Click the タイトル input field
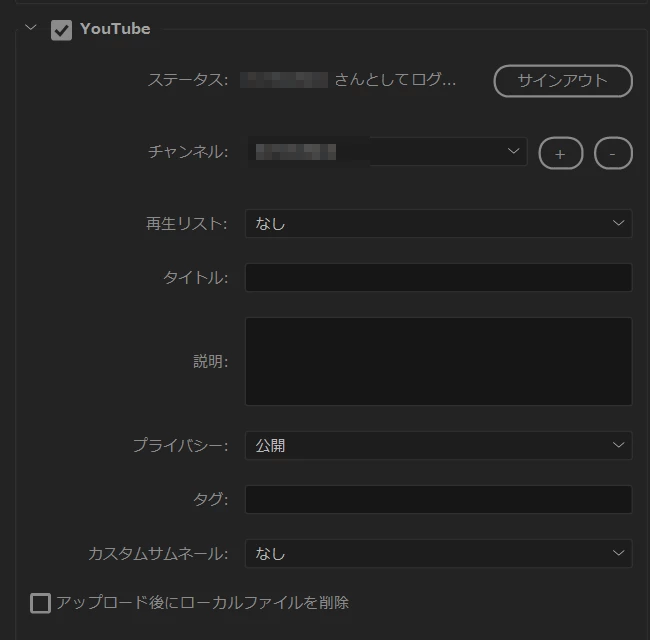650x640 pixels. (x=439, y=277)
